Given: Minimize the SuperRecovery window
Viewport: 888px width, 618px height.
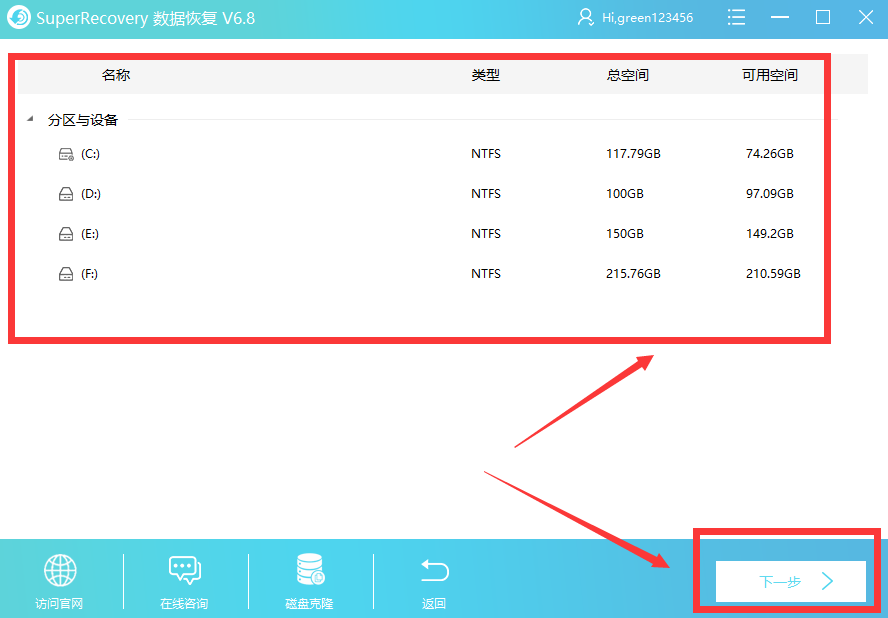Looking at the screenshot, I should (780, 18).
